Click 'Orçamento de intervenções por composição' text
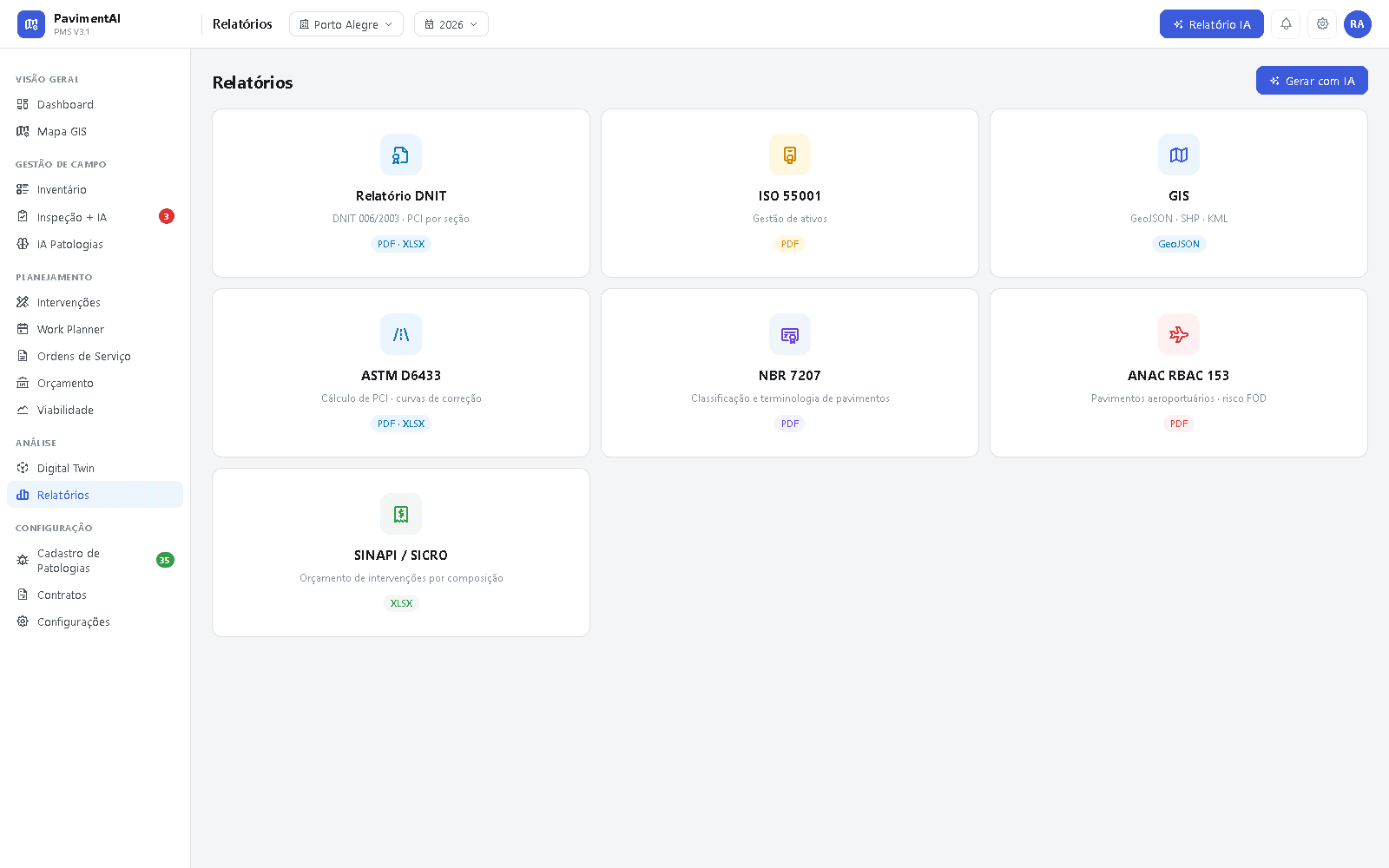This screenshot has width=1389, height=868. (401, 578)
